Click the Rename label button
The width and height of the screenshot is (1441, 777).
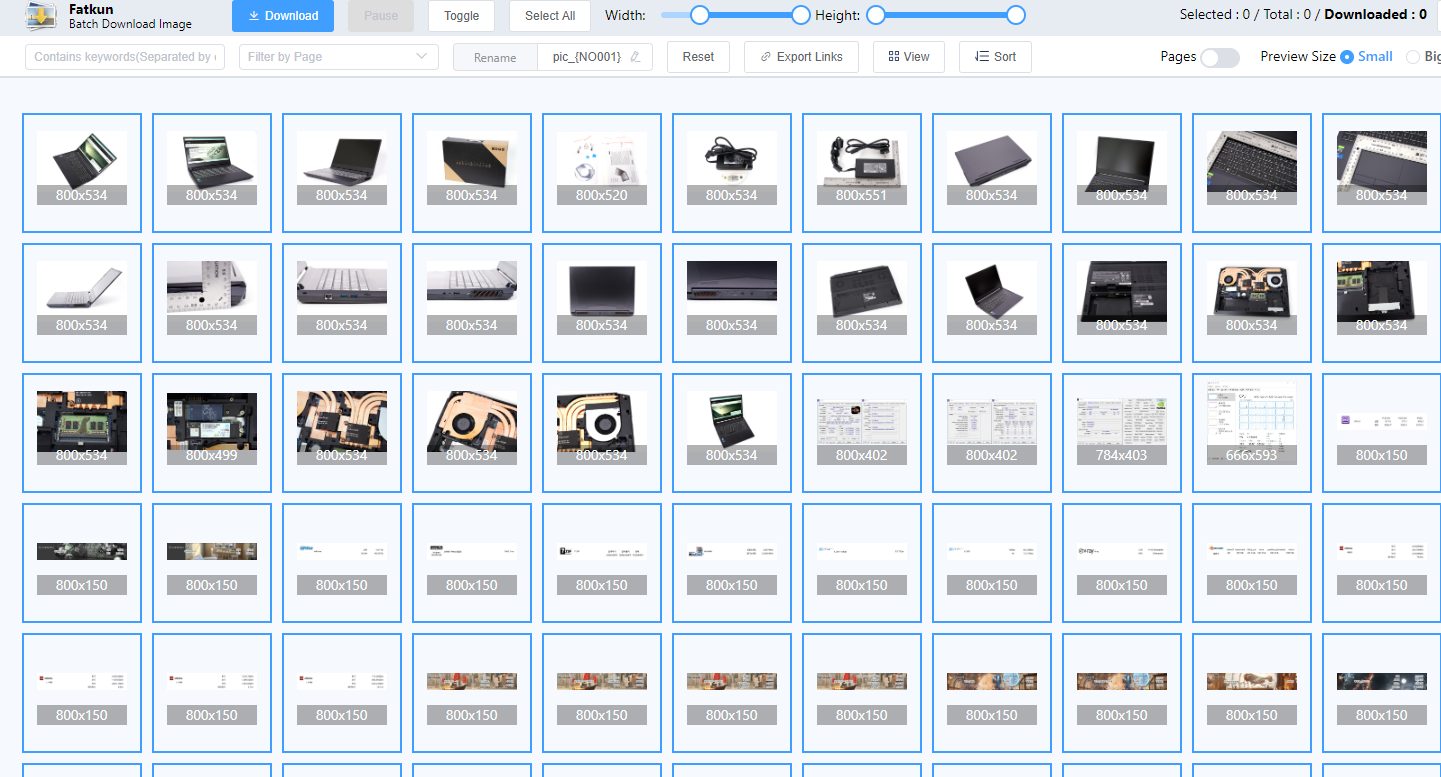pos(495,57)
